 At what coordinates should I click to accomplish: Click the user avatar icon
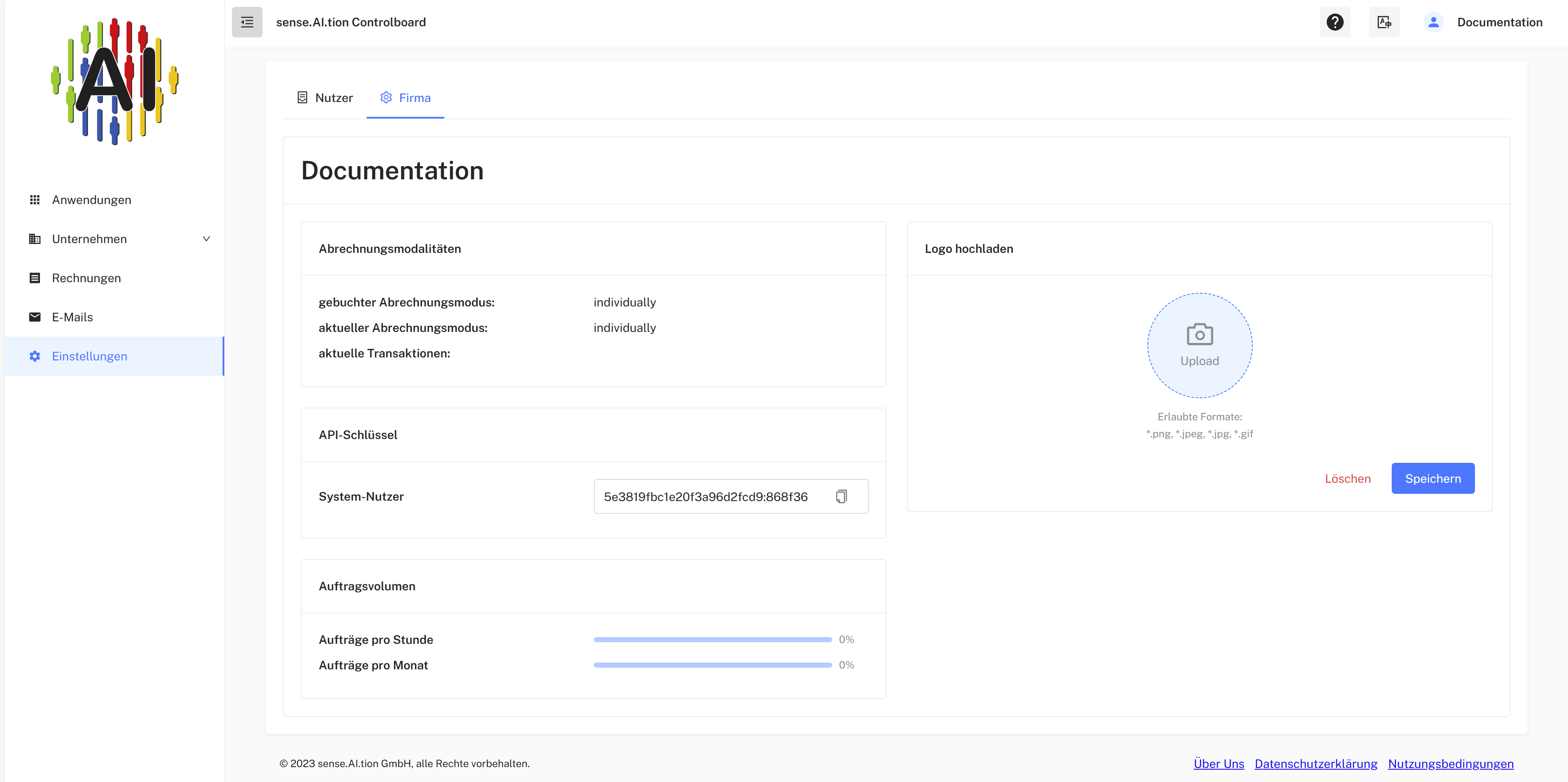1433,23
